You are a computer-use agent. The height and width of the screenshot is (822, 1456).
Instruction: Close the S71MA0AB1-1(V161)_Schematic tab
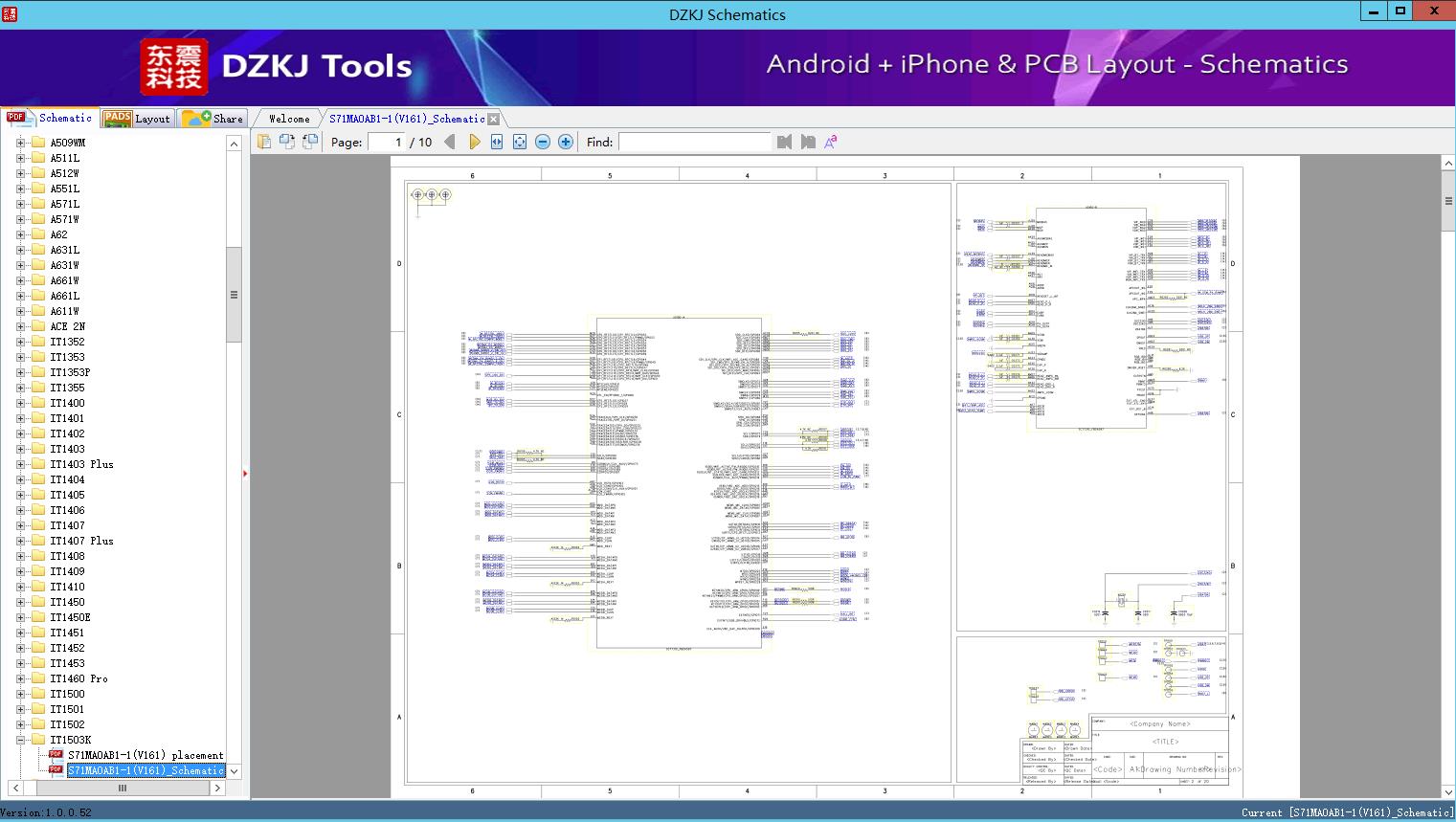point(493,120)
